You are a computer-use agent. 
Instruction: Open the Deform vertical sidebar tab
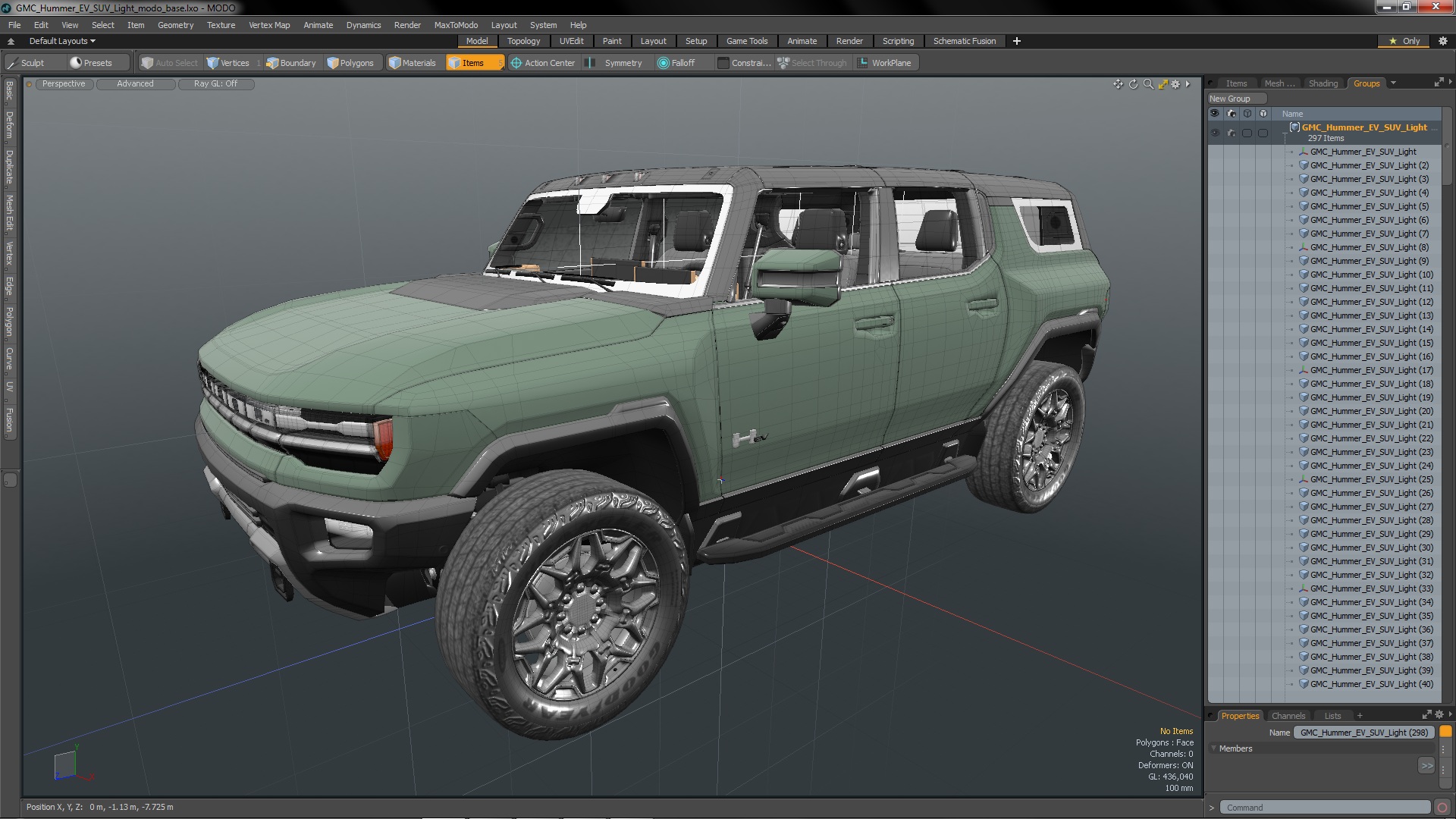[x=9, y=126]
